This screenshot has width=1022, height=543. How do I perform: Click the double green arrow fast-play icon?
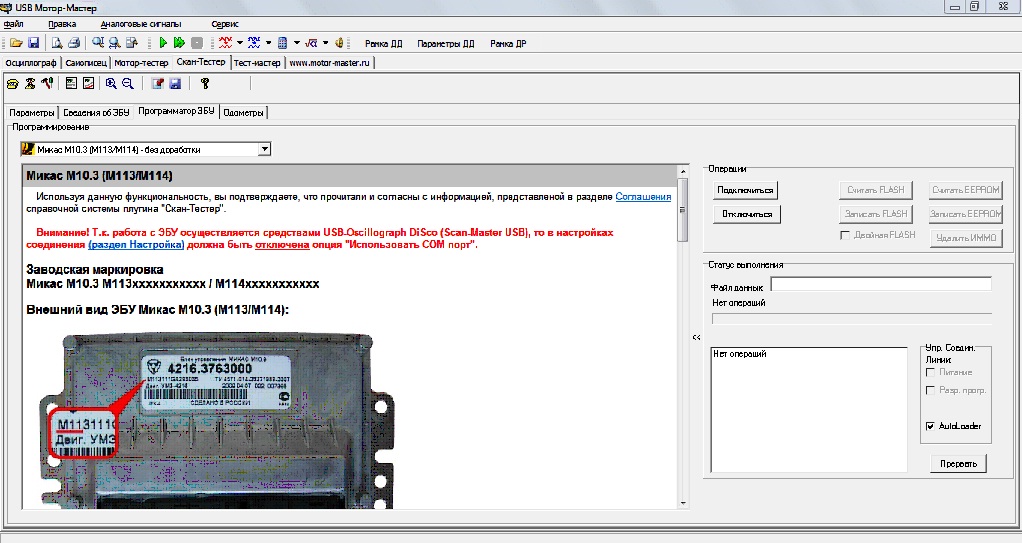[179, 43]
